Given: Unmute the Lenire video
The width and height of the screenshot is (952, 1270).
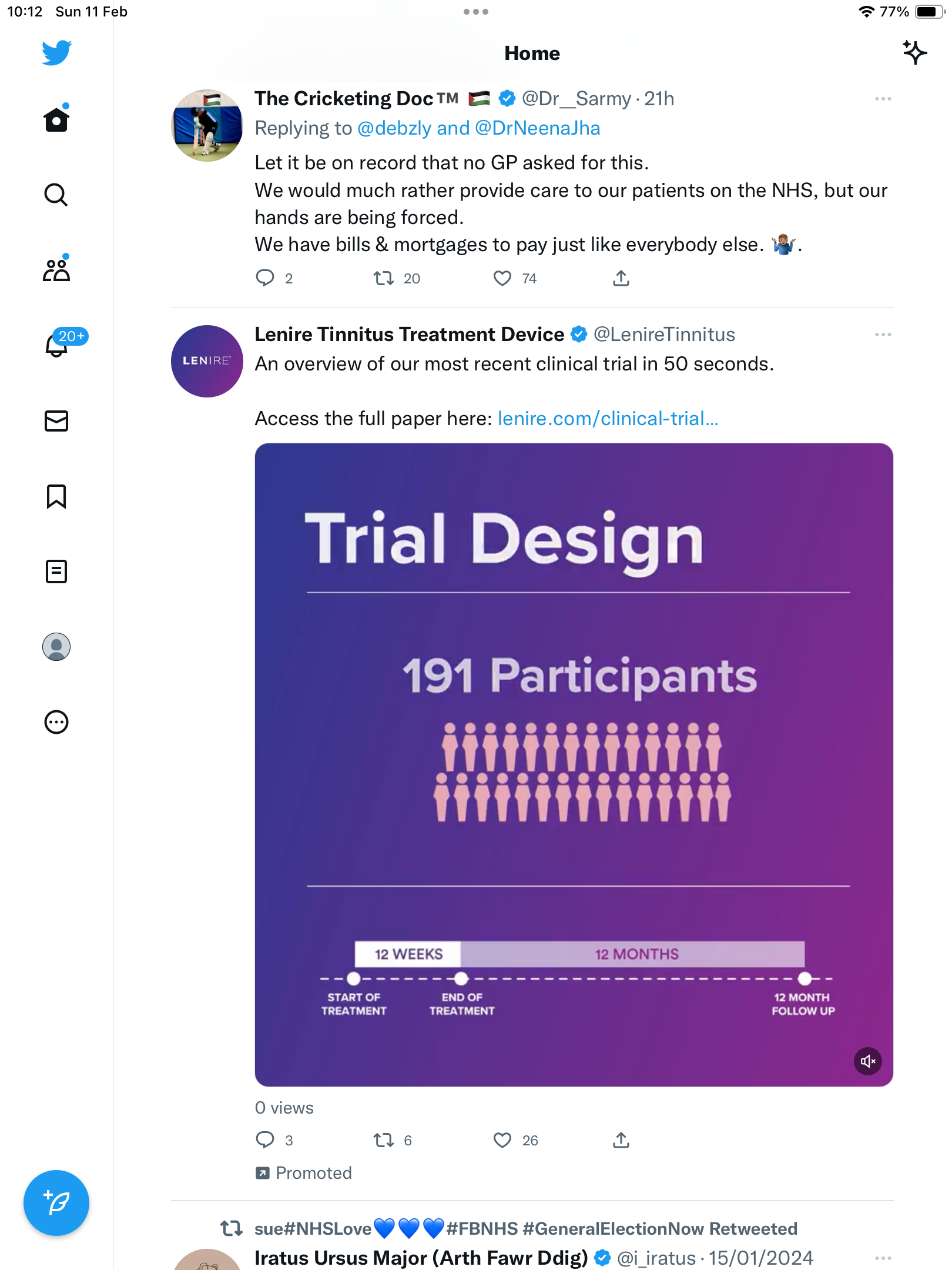Looking at the screenshot, I should [x=867, y=1061].
